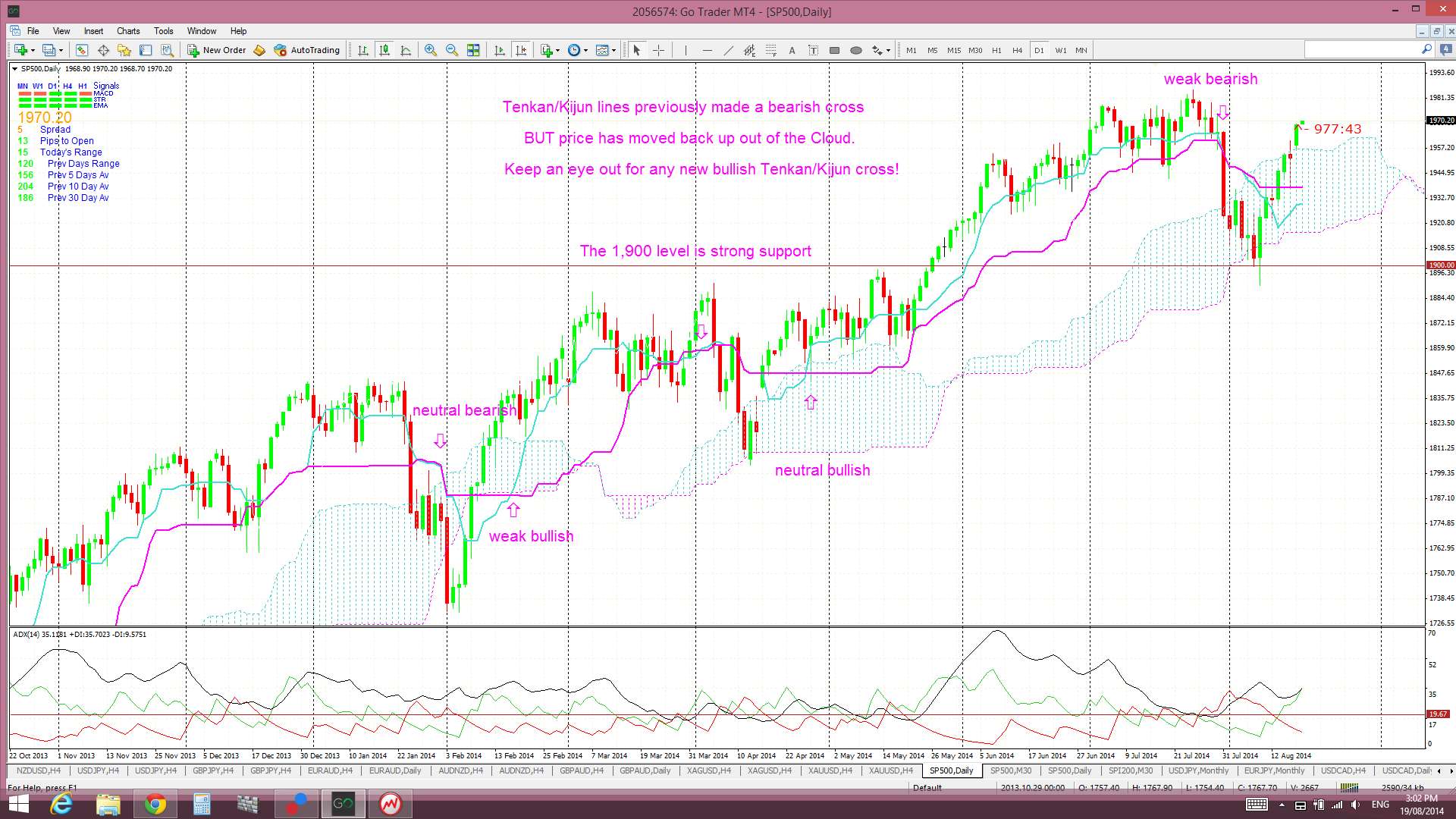Switch to the W1 timeframe
Image resolution: width=1456 pixels, height=819 pixels.
1060,50
